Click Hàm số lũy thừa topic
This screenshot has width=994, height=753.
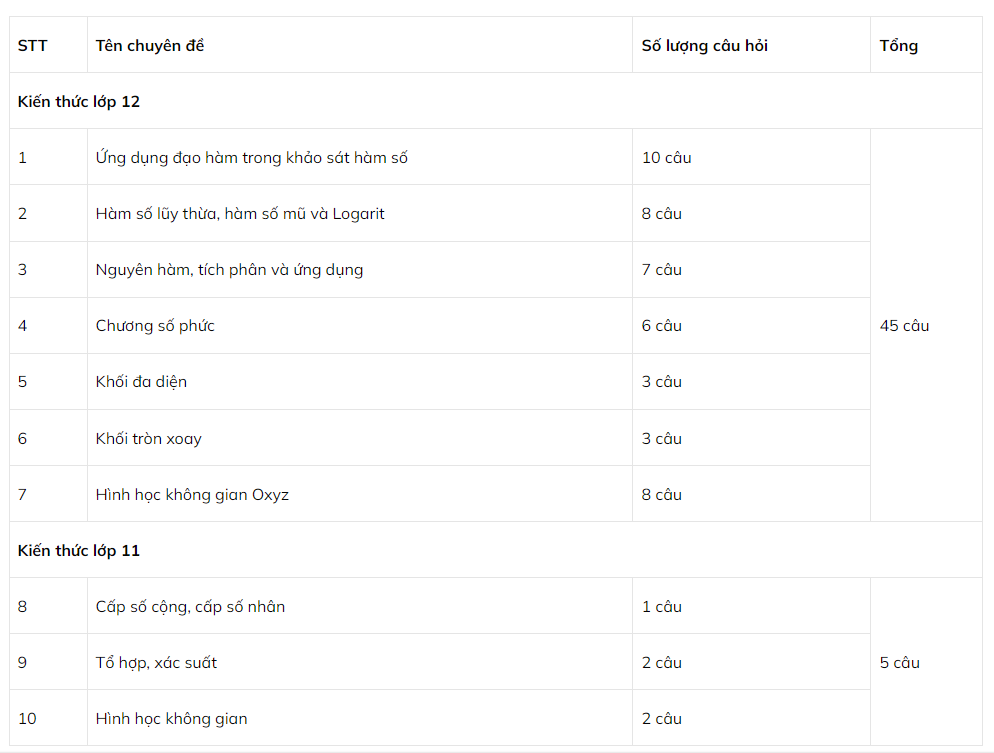[240, 214]
